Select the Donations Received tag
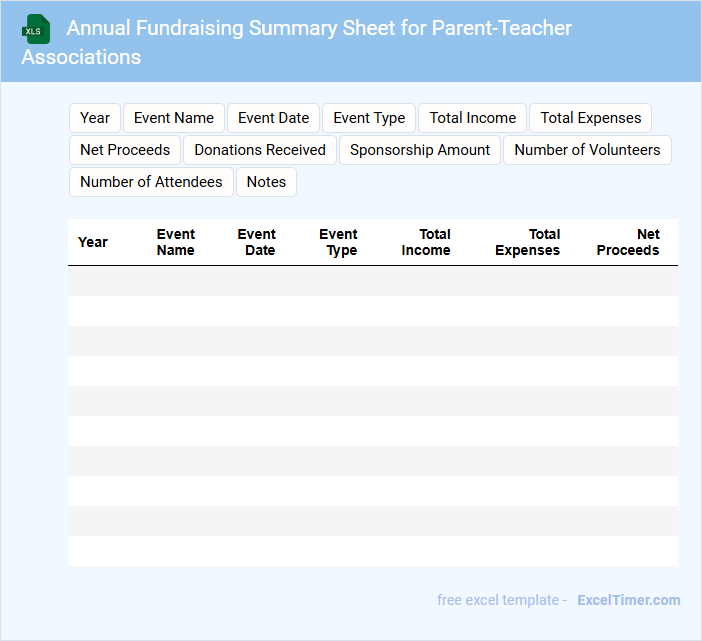 [x=260, y=150]
